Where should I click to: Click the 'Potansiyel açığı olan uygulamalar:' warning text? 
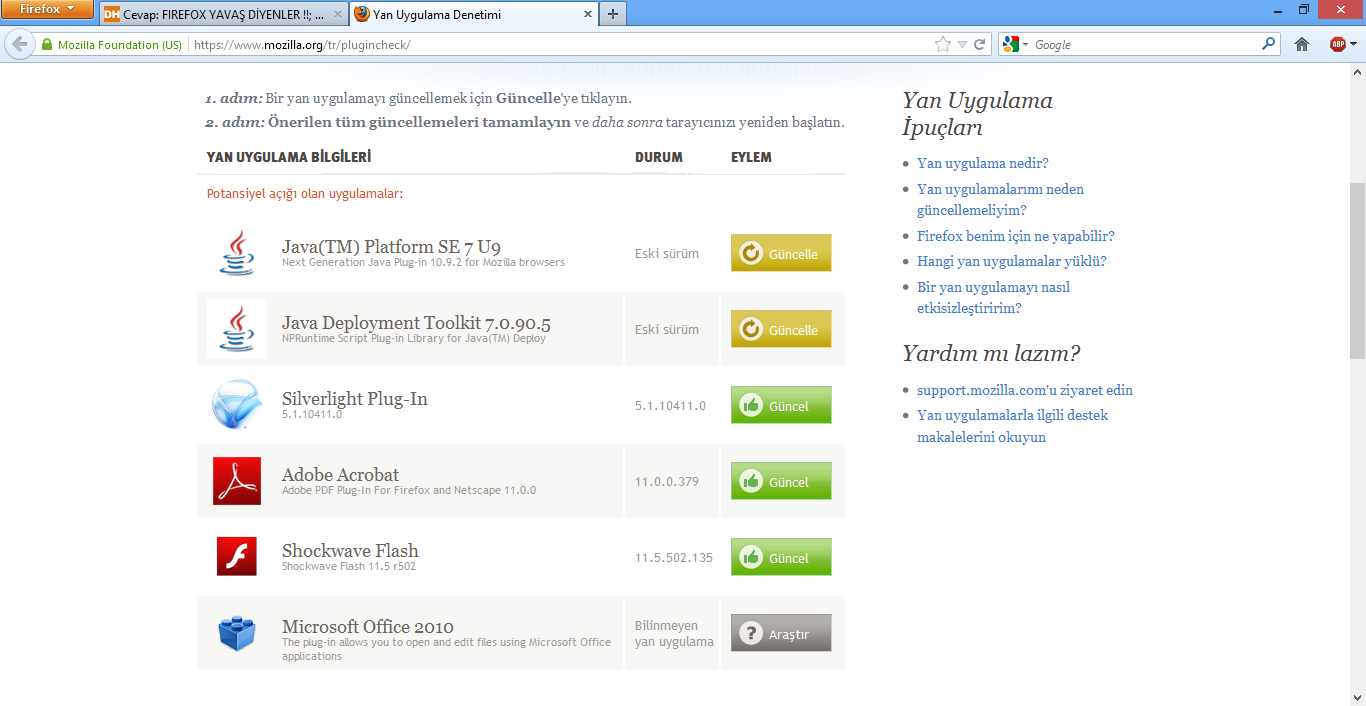(304, 193)
